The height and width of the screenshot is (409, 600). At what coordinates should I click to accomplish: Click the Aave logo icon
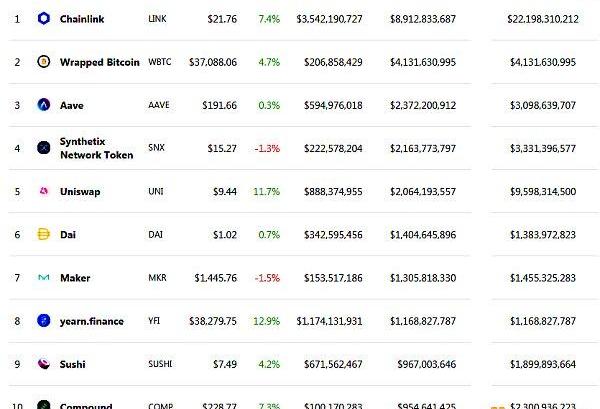tap(44, 104)
